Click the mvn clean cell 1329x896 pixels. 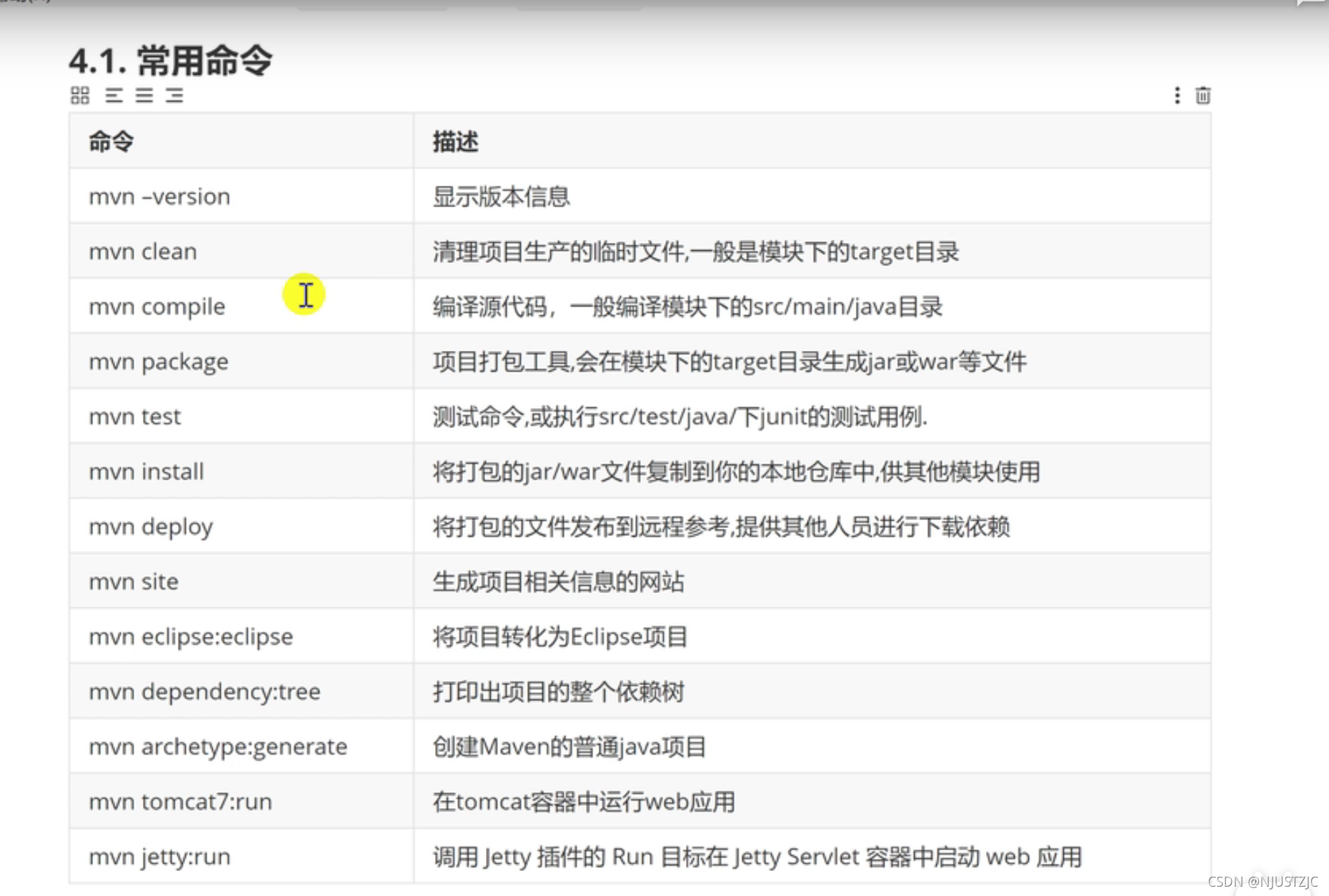(242, 251)
